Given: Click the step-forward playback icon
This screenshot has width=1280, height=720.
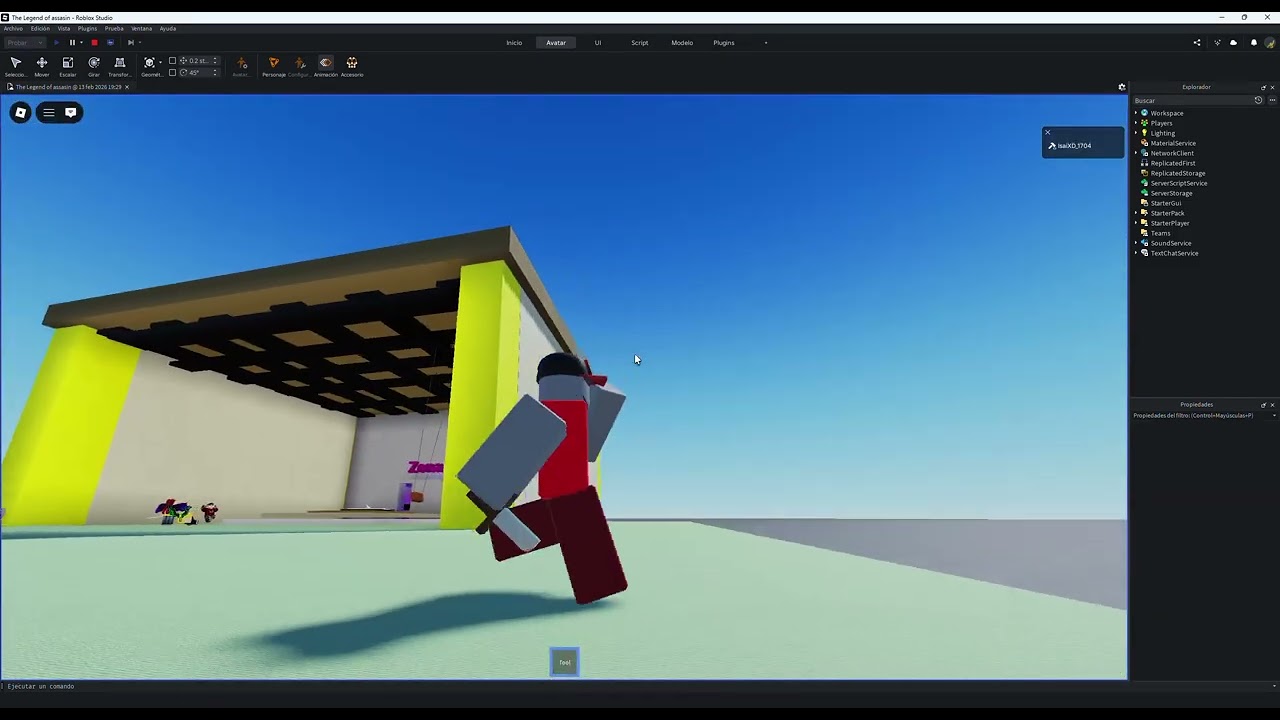Looking at the screenshot, I should coord(130,42).
